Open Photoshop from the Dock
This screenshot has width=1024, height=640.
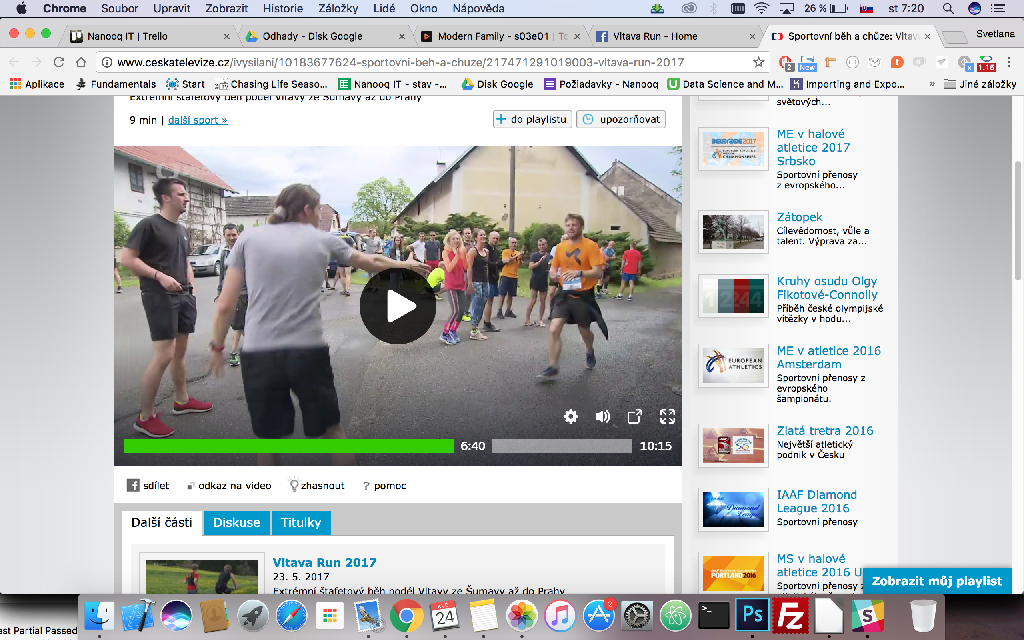pyautogui.click(x=752, y=615)
